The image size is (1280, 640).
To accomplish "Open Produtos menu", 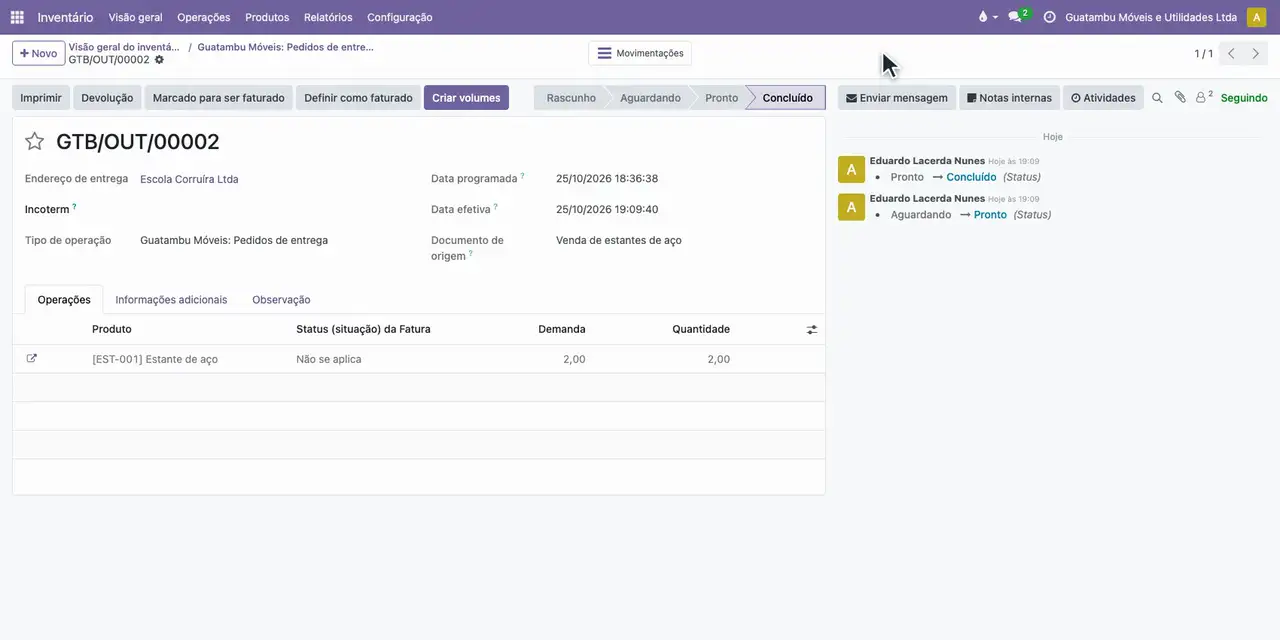I will (x=267, y=17).
